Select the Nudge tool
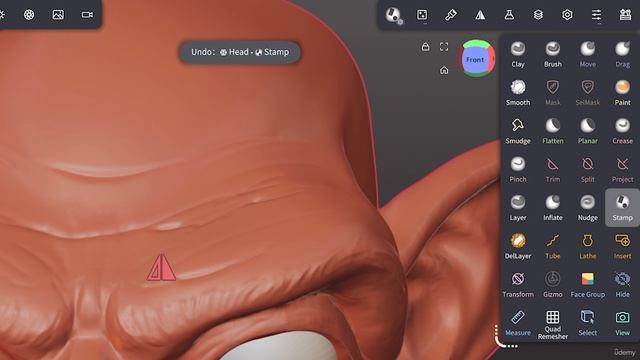 587,208
